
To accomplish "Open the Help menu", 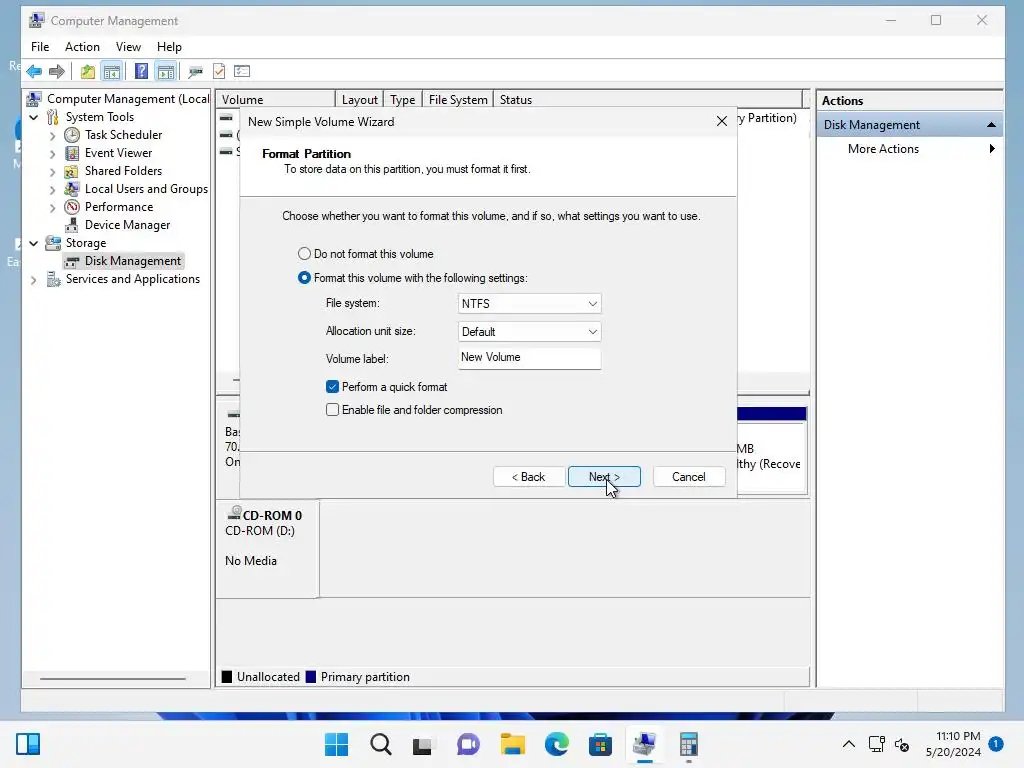I will pos(169,47).
